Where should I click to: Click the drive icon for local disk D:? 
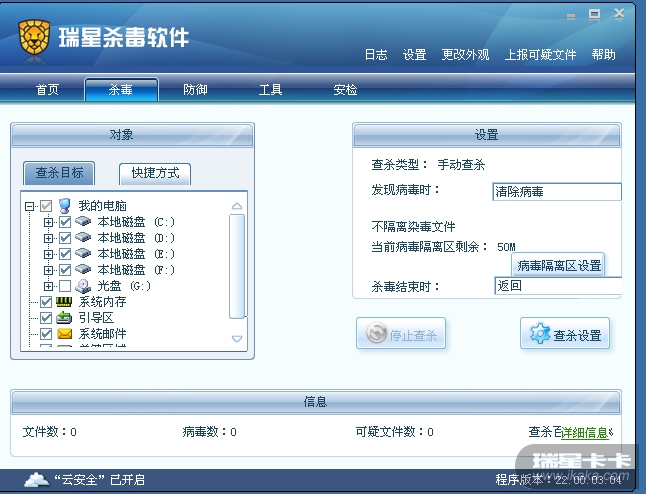tap(83, 238)
